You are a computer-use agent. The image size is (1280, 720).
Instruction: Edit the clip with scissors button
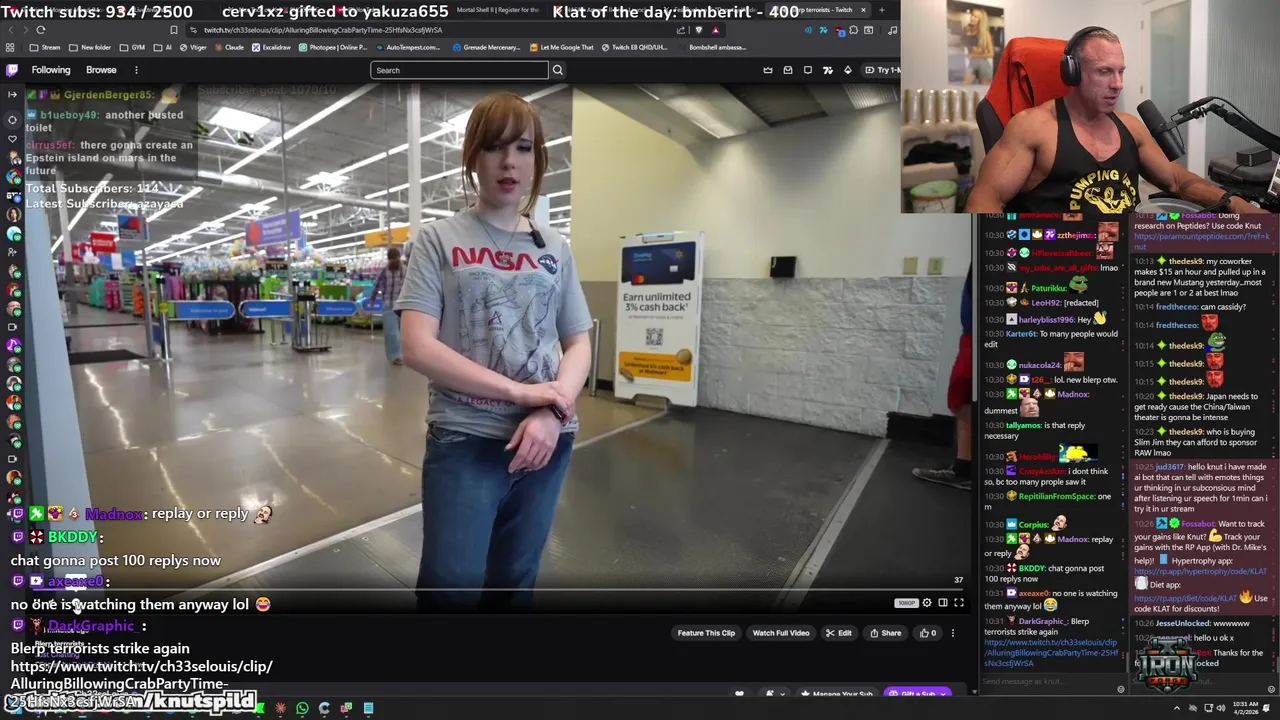point(838,633)
